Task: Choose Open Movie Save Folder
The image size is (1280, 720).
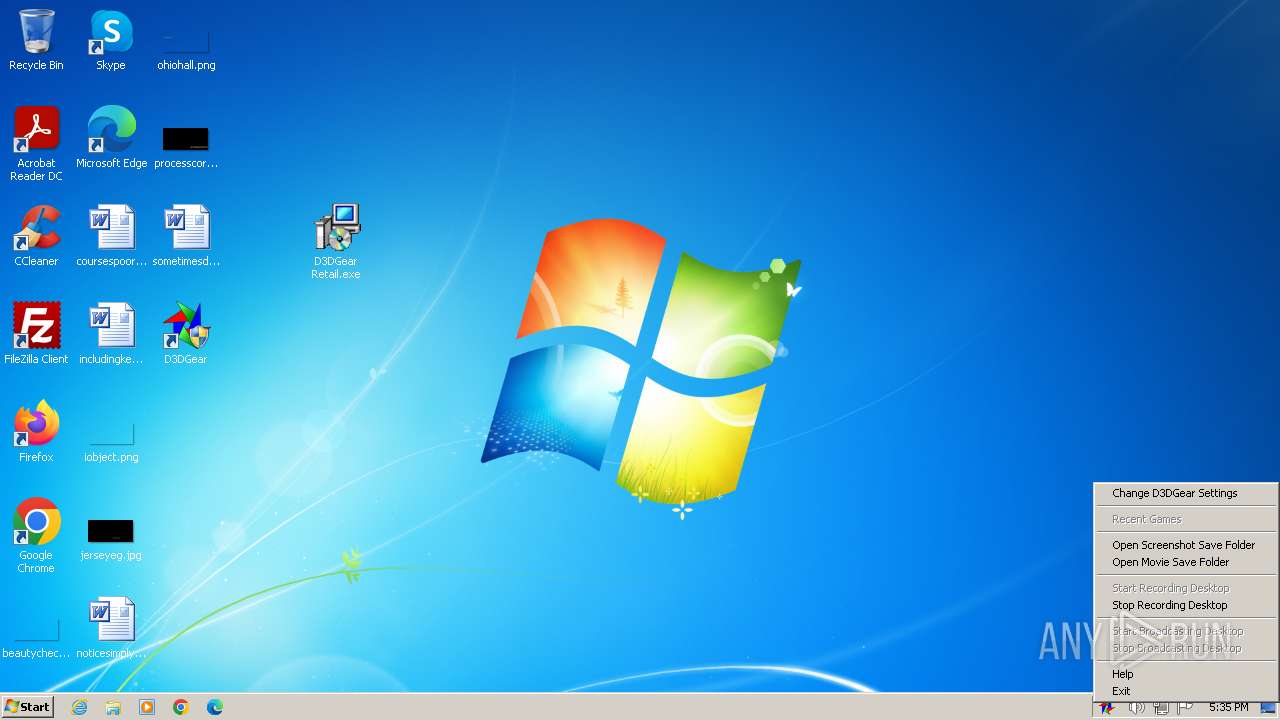Action: [1185, 562]
